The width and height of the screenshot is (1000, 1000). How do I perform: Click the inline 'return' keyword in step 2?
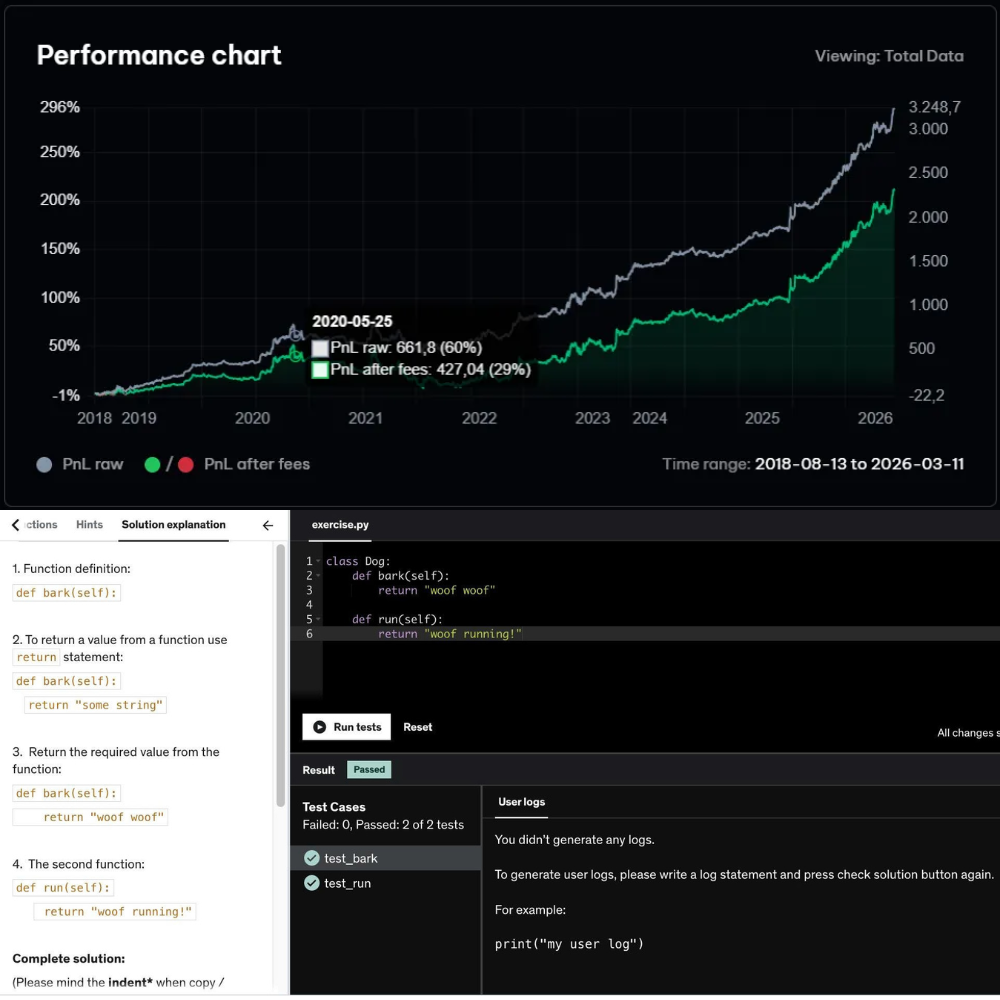click(x=36, y=657)
